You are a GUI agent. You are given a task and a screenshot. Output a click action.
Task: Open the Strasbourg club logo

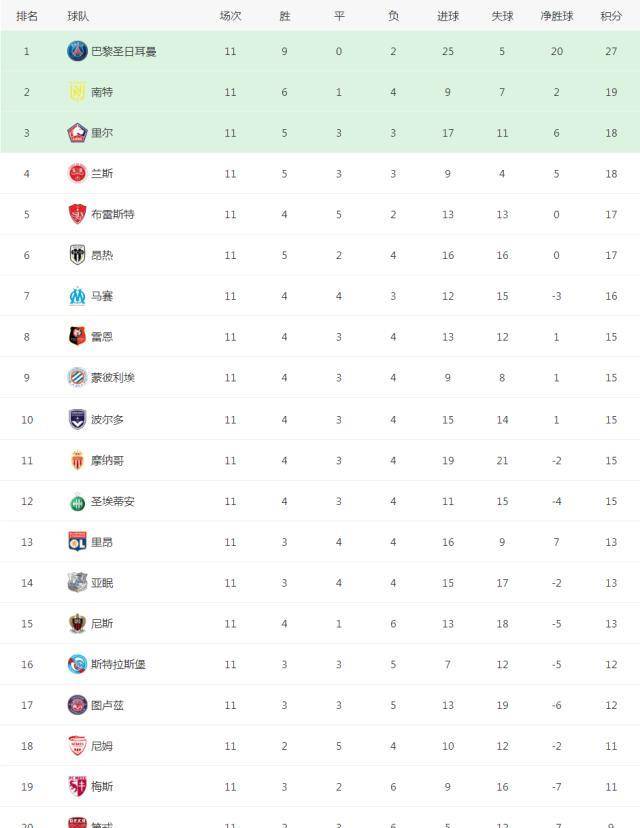coord(77,664)
